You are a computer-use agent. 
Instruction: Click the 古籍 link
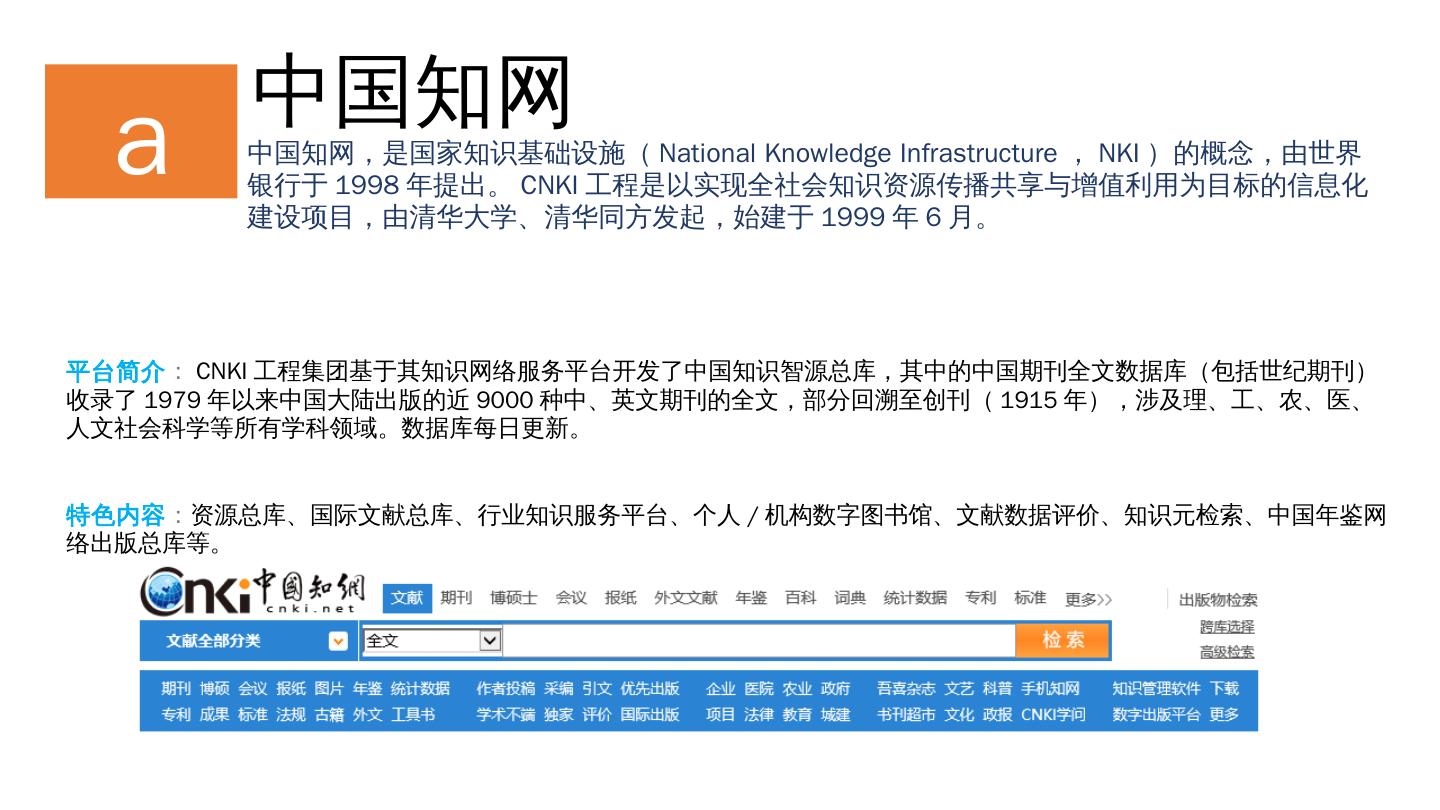click(x=329, y=715)
